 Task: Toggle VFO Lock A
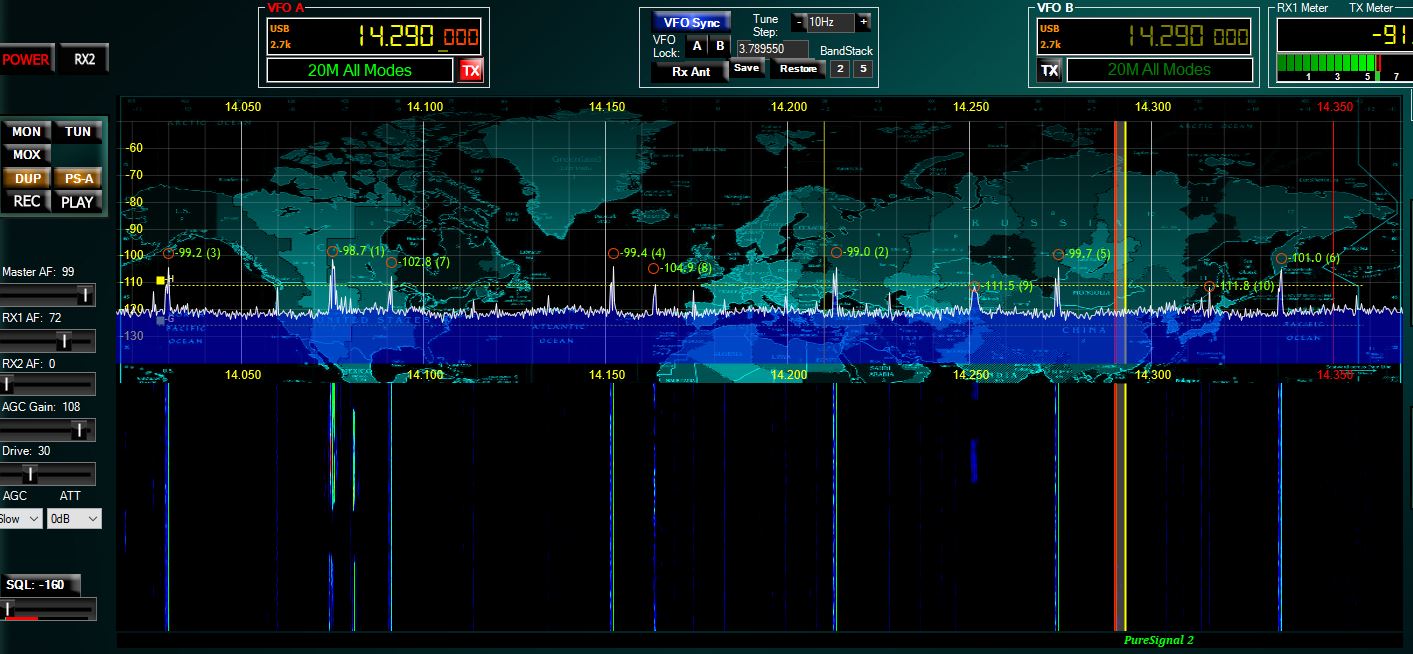pos(698,45)
